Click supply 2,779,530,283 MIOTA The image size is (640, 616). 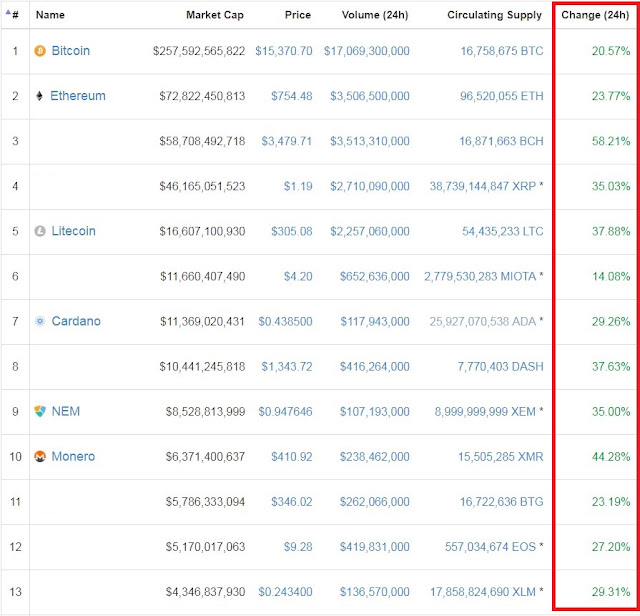point(480,276)
